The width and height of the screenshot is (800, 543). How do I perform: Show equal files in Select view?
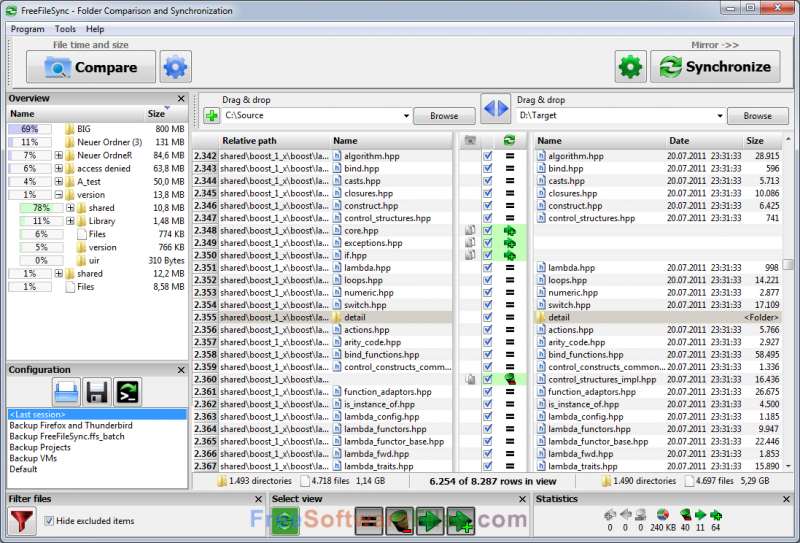368,521
